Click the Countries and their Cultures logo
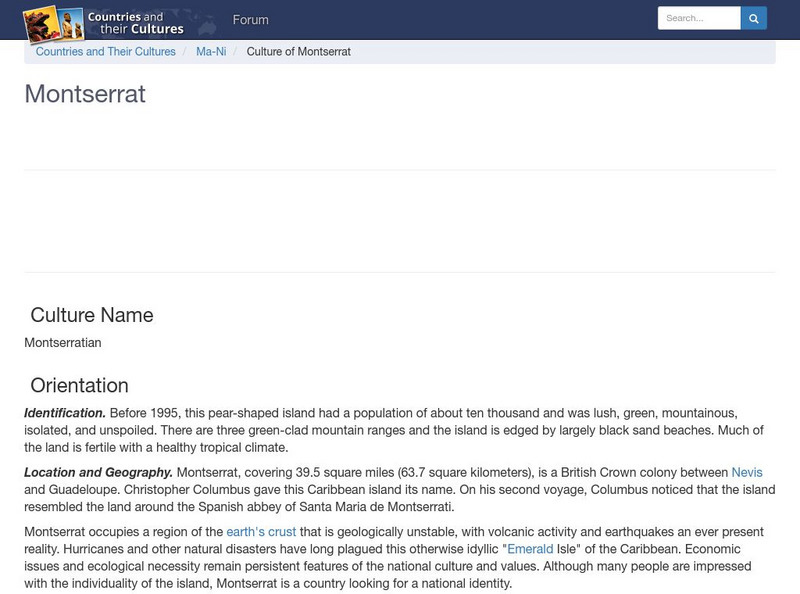 click(104, 23)
